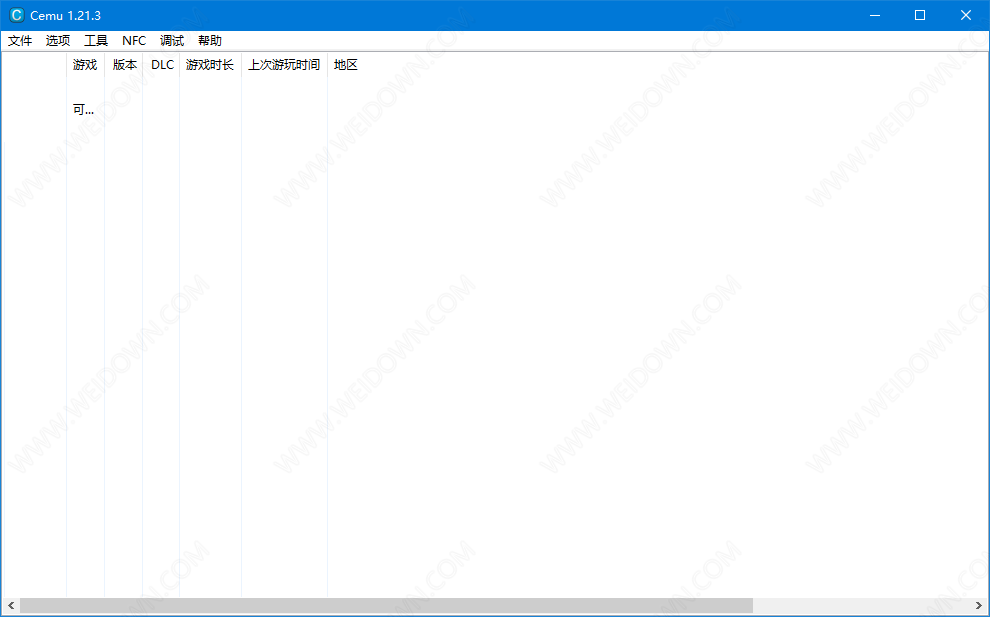Select the truncated 可... entry in game list
The height and width of the screenshot is (617, 990).
tap(83, 110)
